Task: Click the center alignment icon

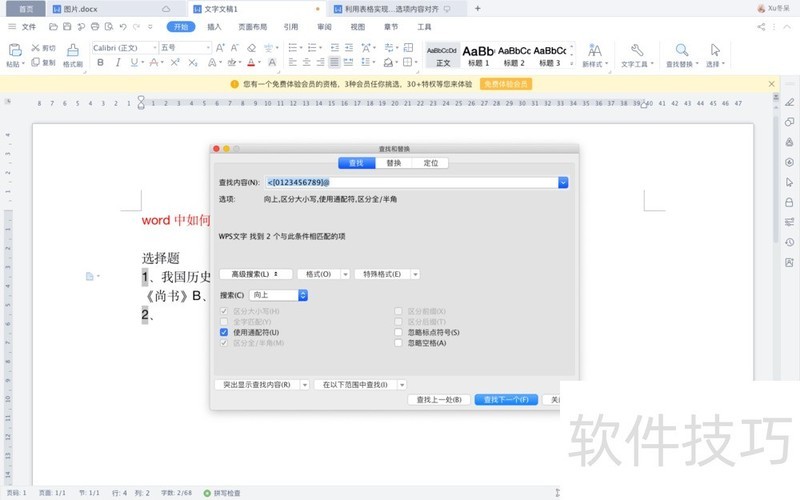Action: [306, 62]
